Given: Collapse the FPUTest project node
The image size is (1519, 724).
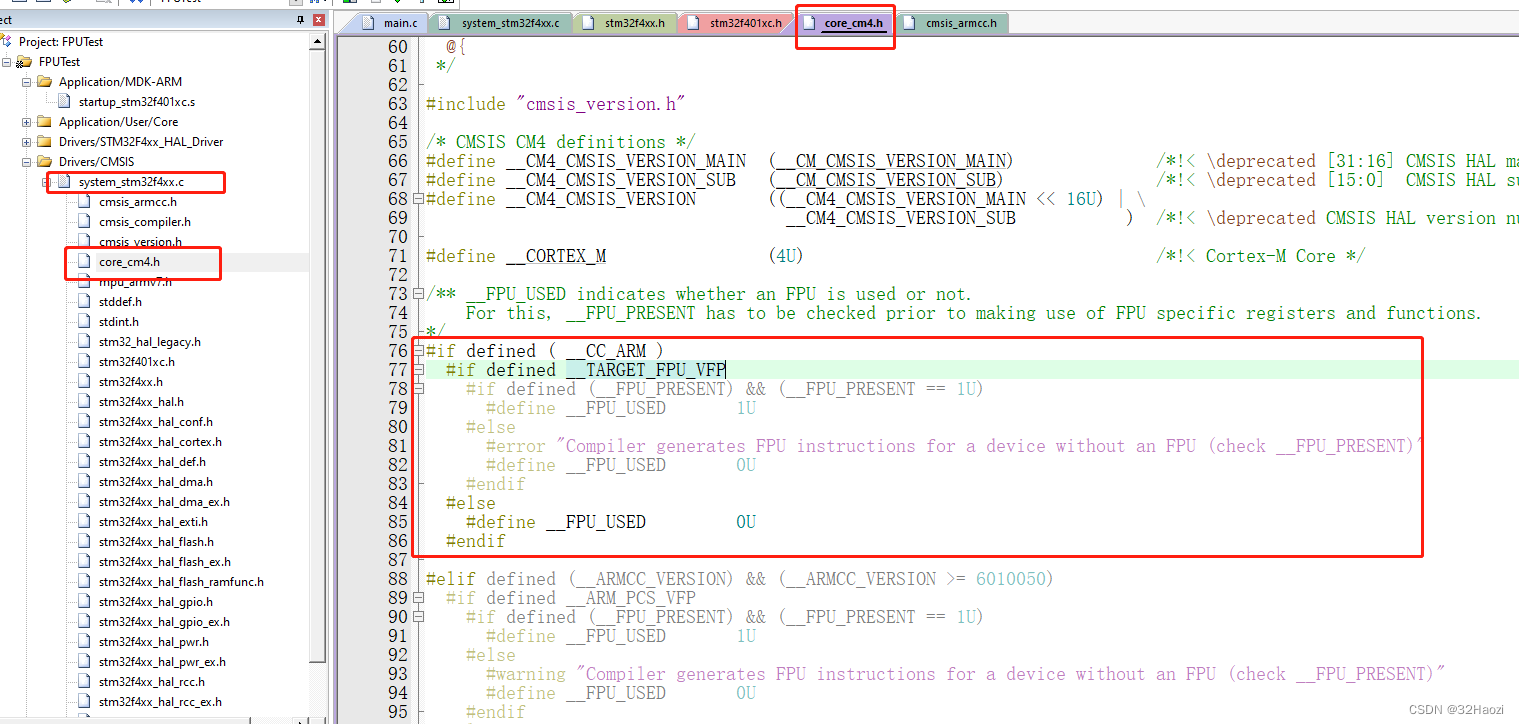Looking at the screenshot, I should 8,61.
